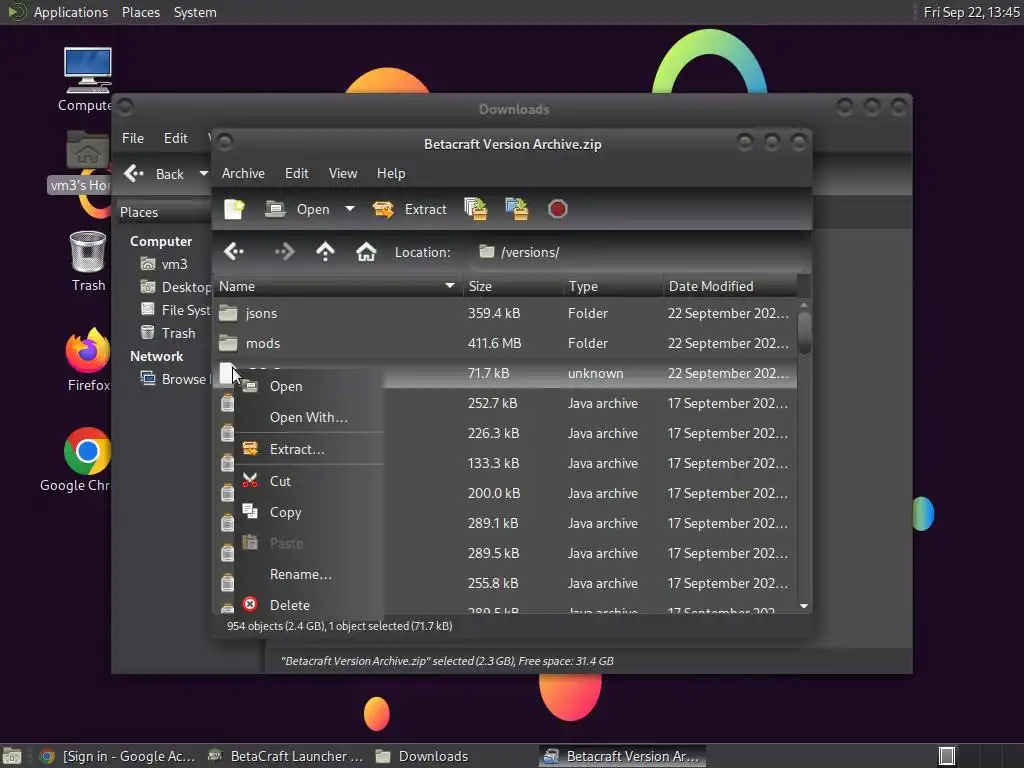Screen dimensions: 1024x768
Task: Choose Cut from the context menu
Action: point(308,481)
